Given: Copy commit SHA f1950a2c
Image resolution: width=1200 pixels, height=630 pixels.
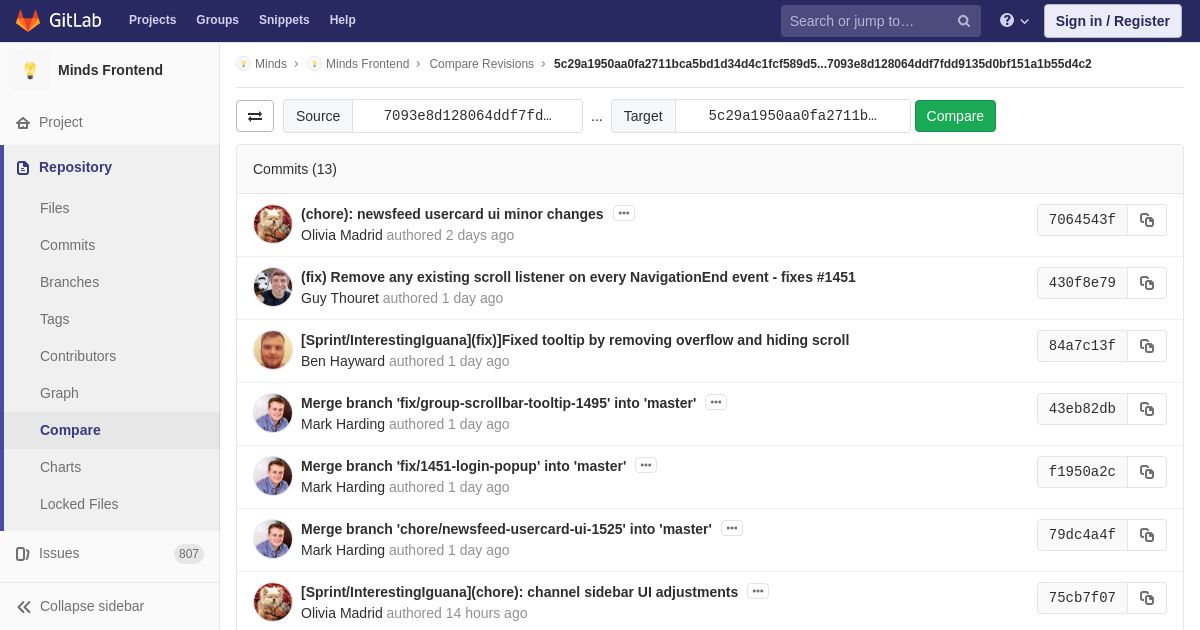Looking at the screenshot, I should click(x=1147, y=472).
